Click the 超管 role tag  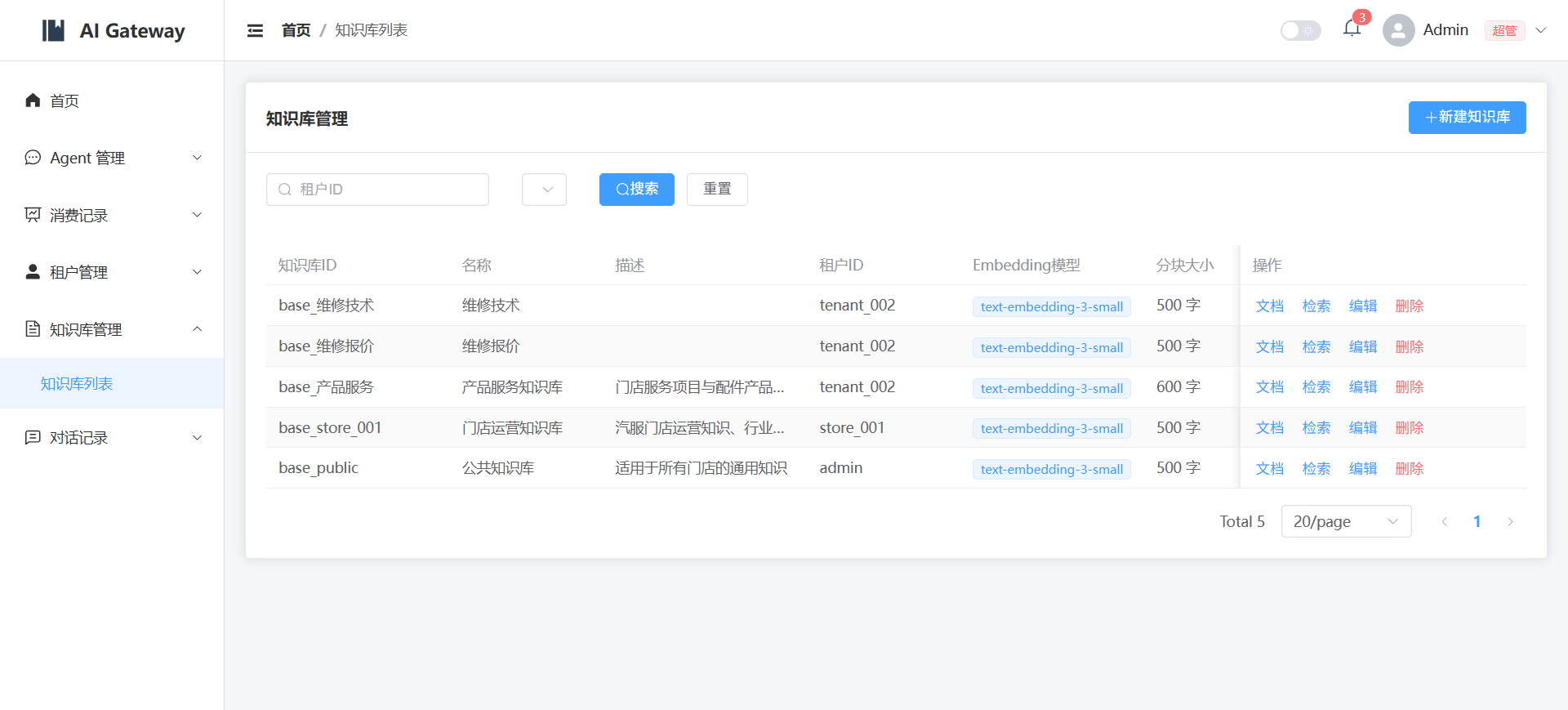point(1504,30)
